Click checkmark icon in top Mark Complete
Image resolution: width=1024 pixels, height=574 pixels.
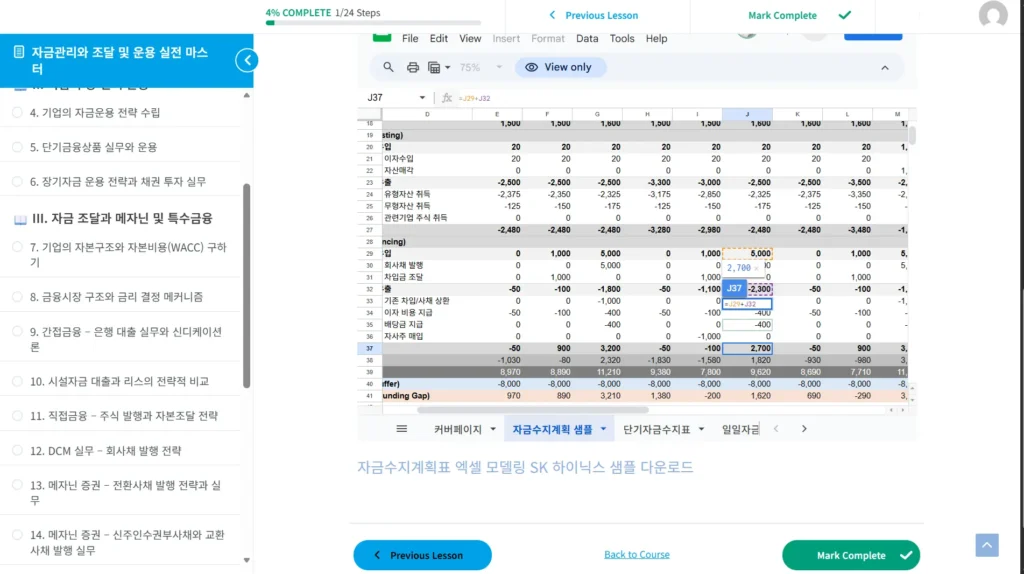[x=844, y=14]
